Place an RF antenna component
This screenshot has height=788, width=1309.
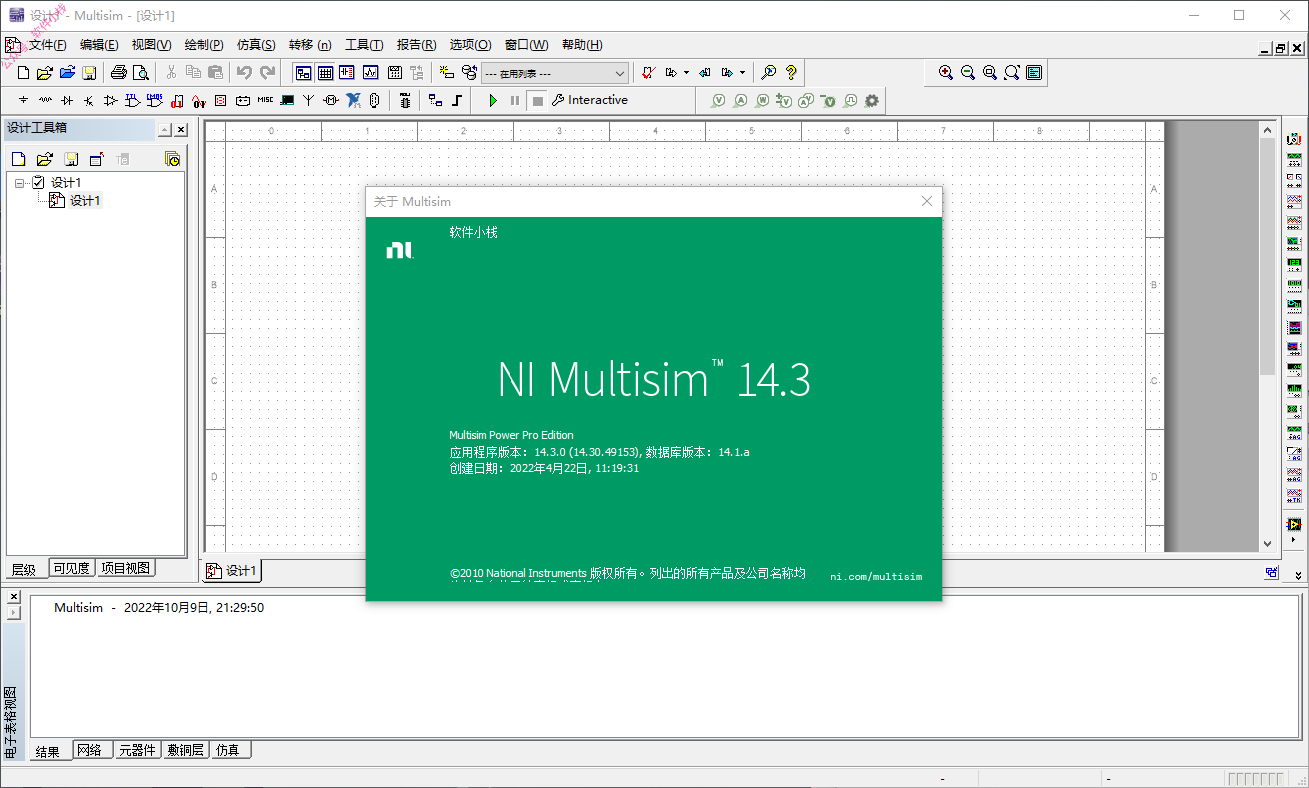309,100
